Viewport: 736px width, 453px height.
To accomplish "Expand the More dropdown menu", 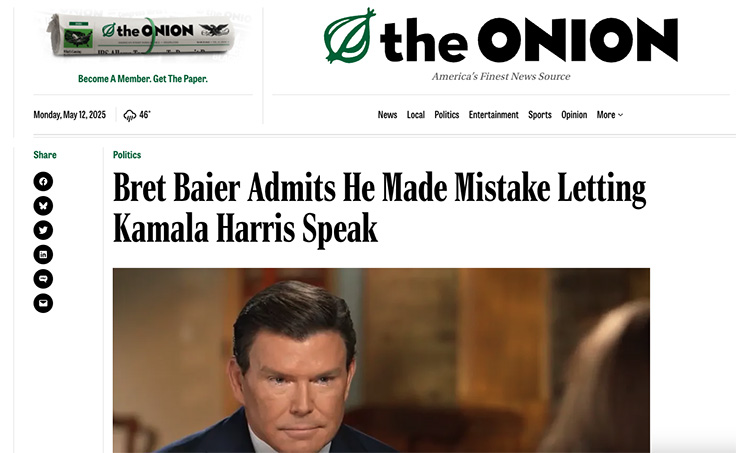I will point(609,115).
